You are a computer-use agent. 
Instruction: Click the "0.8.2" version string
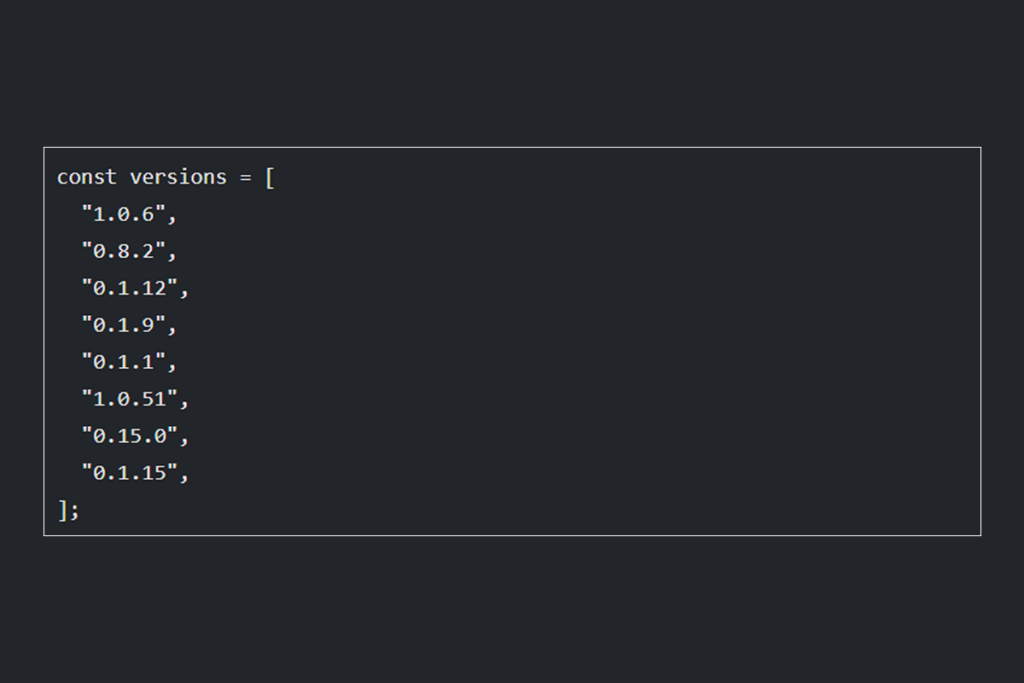(122, 251)
